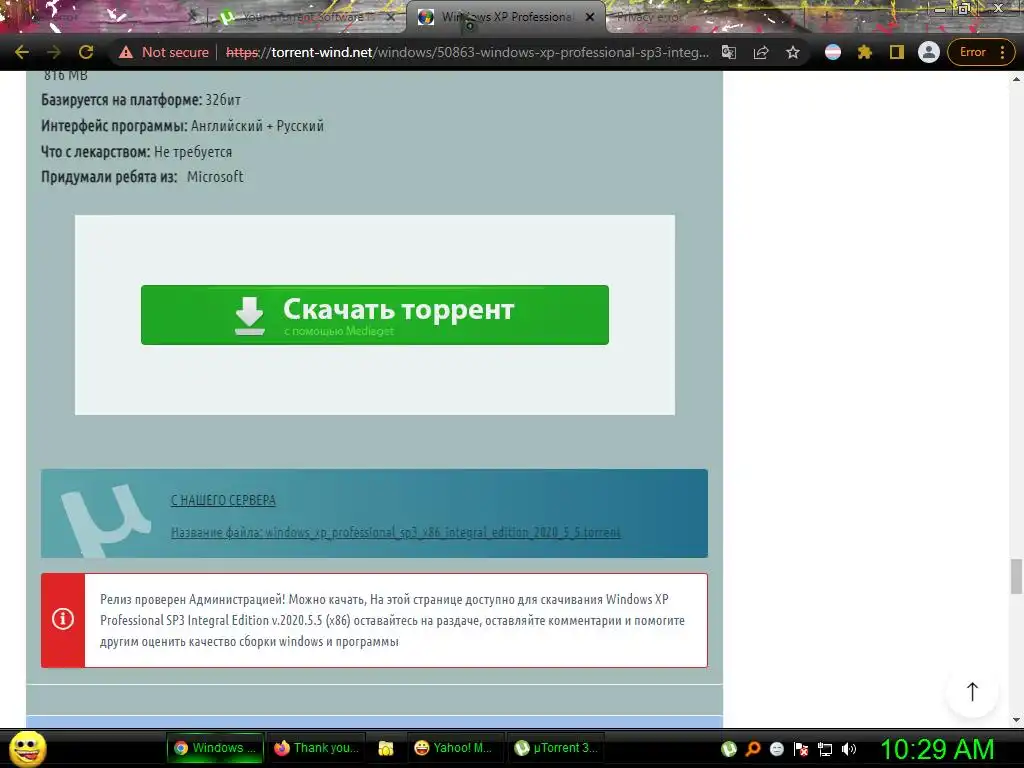Close the Your torrent software tab
1024x768 pixels.
pos(391,17)
